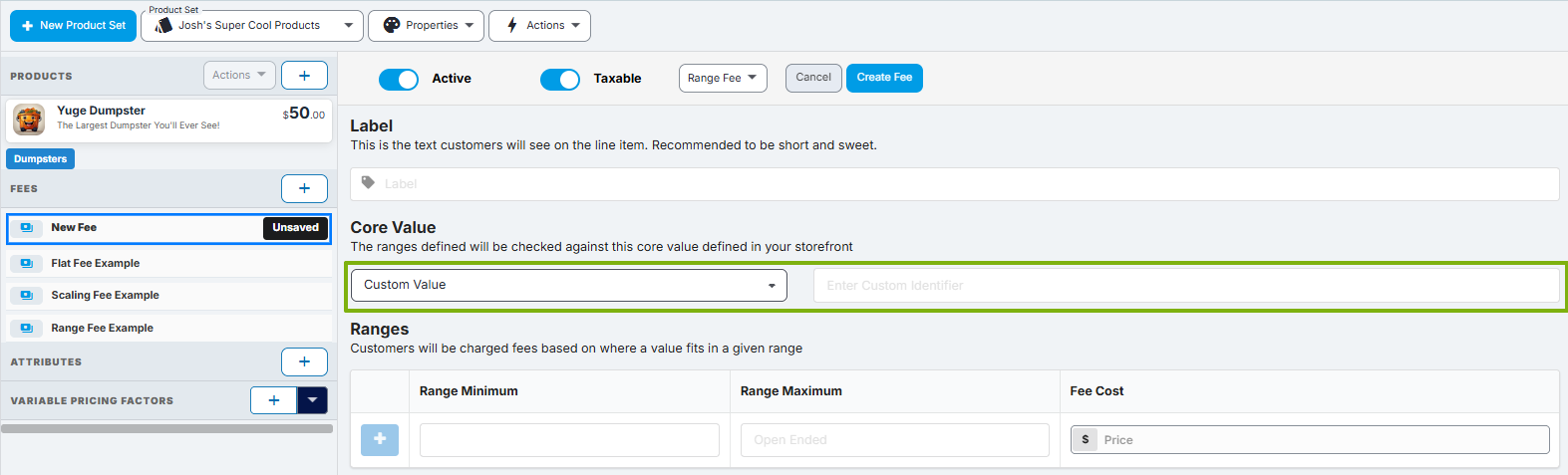Viewport: 1568px width, 475px height.
Task: Open the Product Set selector dropdown
Action: [252, 26]
